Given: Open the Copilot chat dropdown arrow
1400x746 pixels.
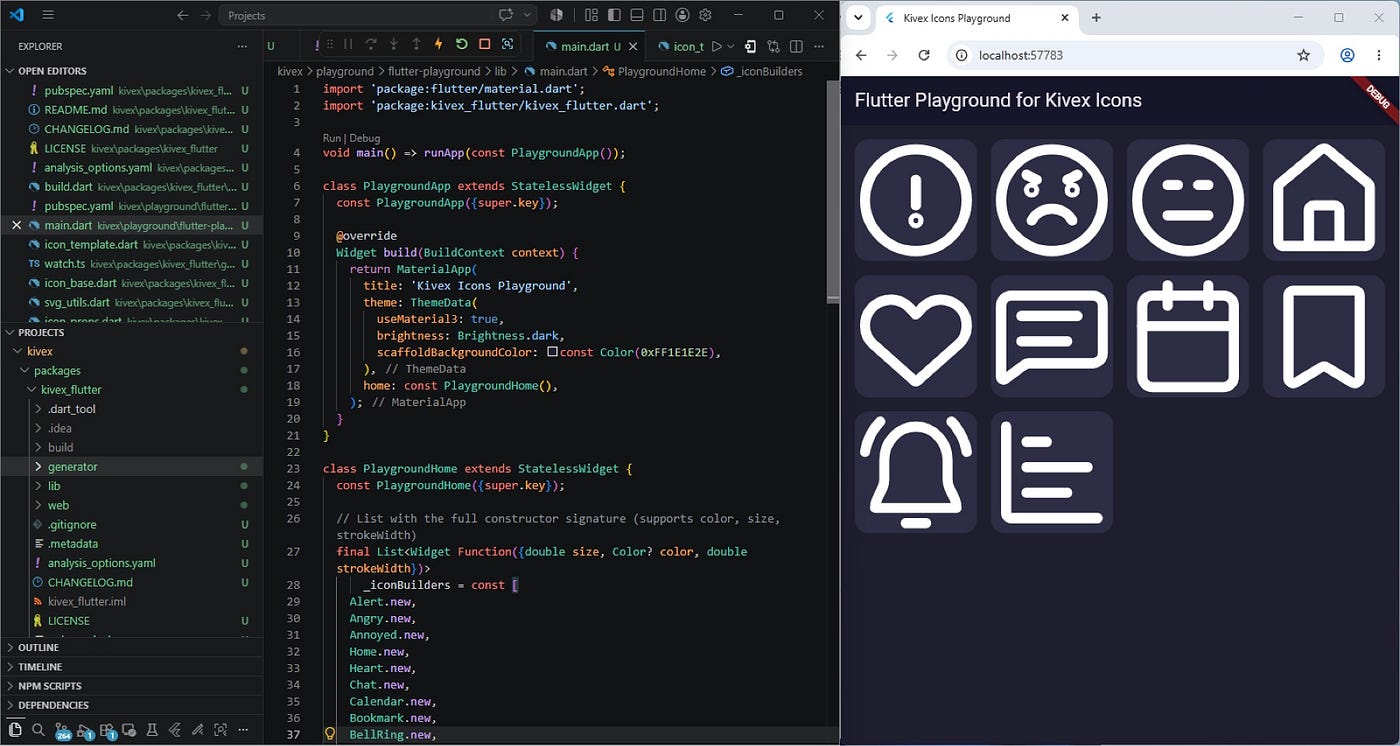Looking at the screenshot, I should [x=527, y=15].
